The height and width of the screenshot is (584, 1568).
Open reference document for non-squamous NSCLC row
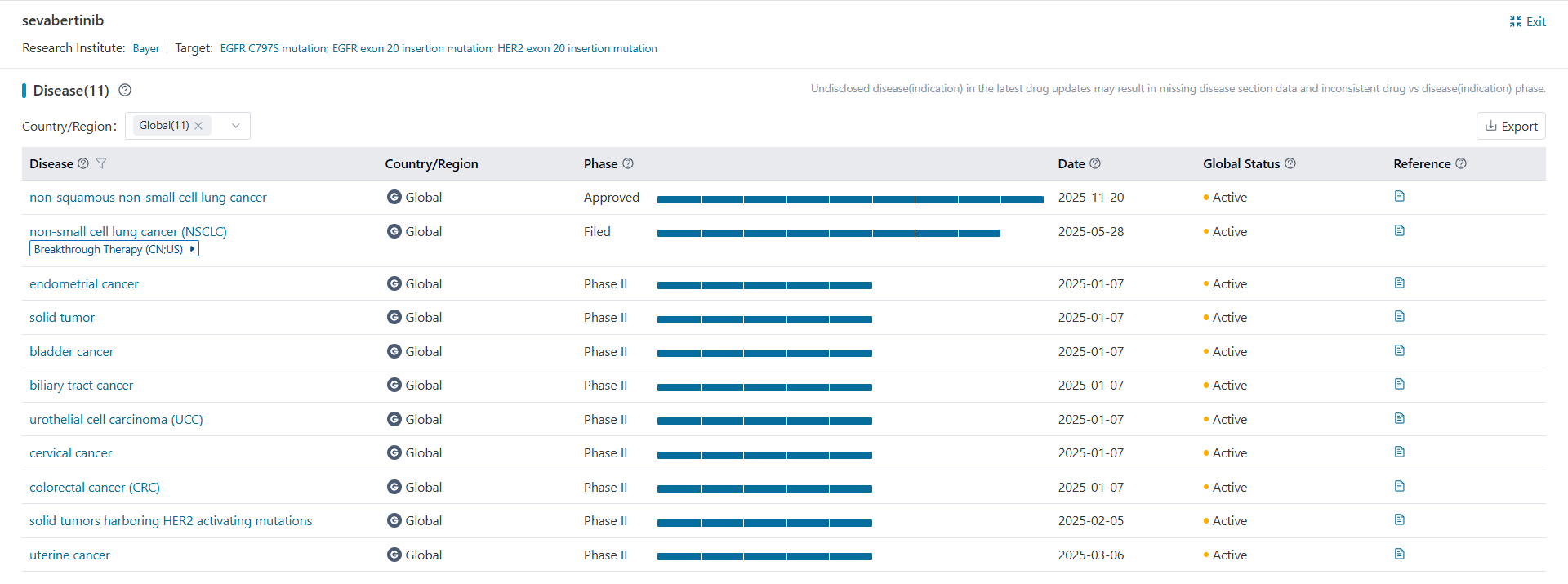[x=1399, y=196]
